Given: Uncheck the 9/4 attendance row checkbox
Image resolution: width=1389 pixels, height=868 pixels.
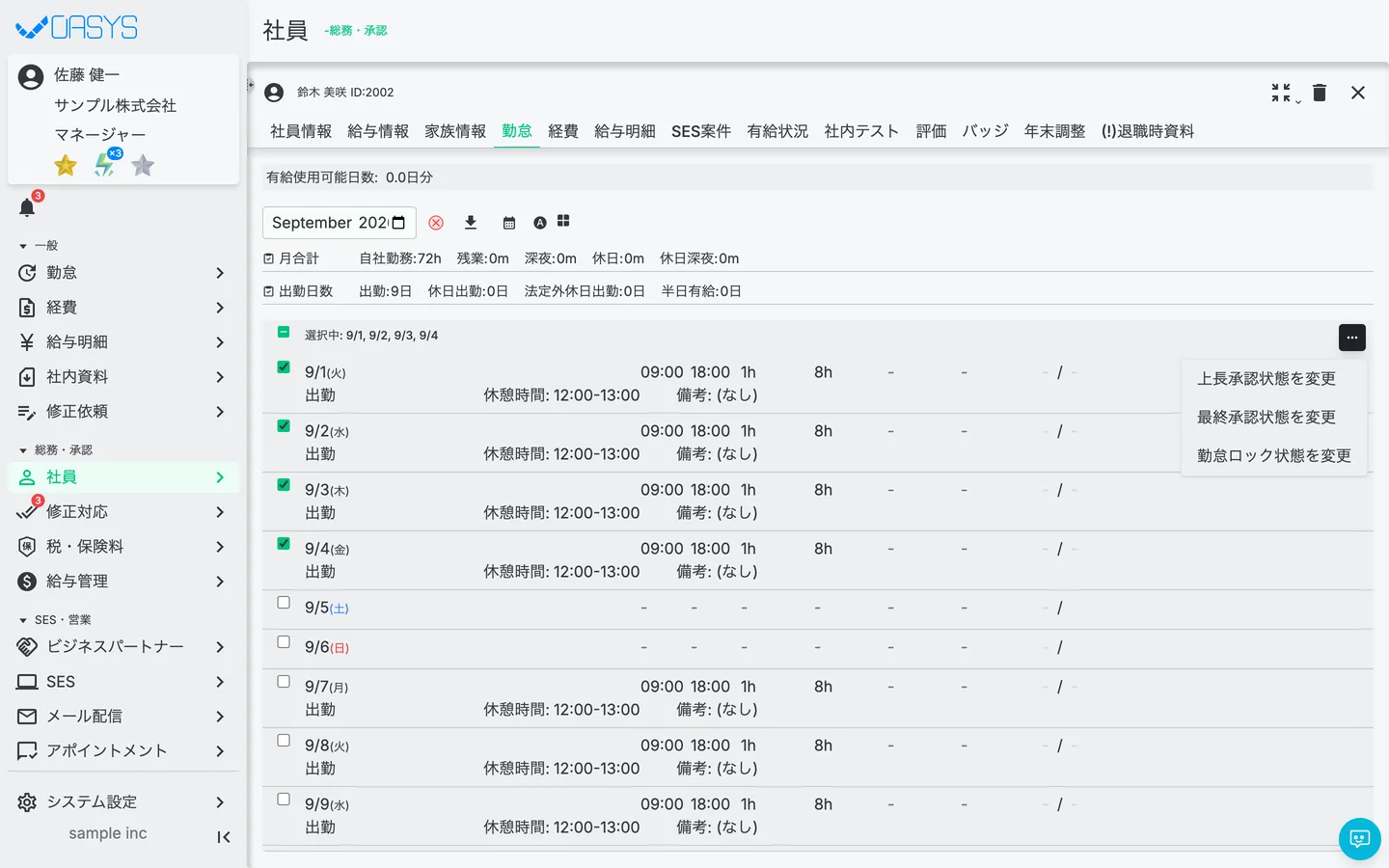Looking at the screenshot, I should [x=284, y=543].
